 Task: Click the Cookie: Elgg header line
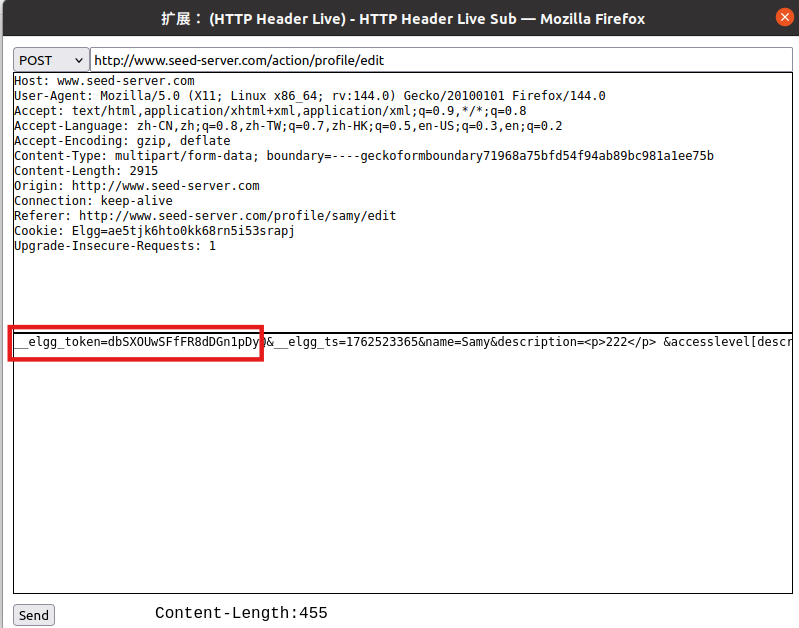(x=154, y=231)
